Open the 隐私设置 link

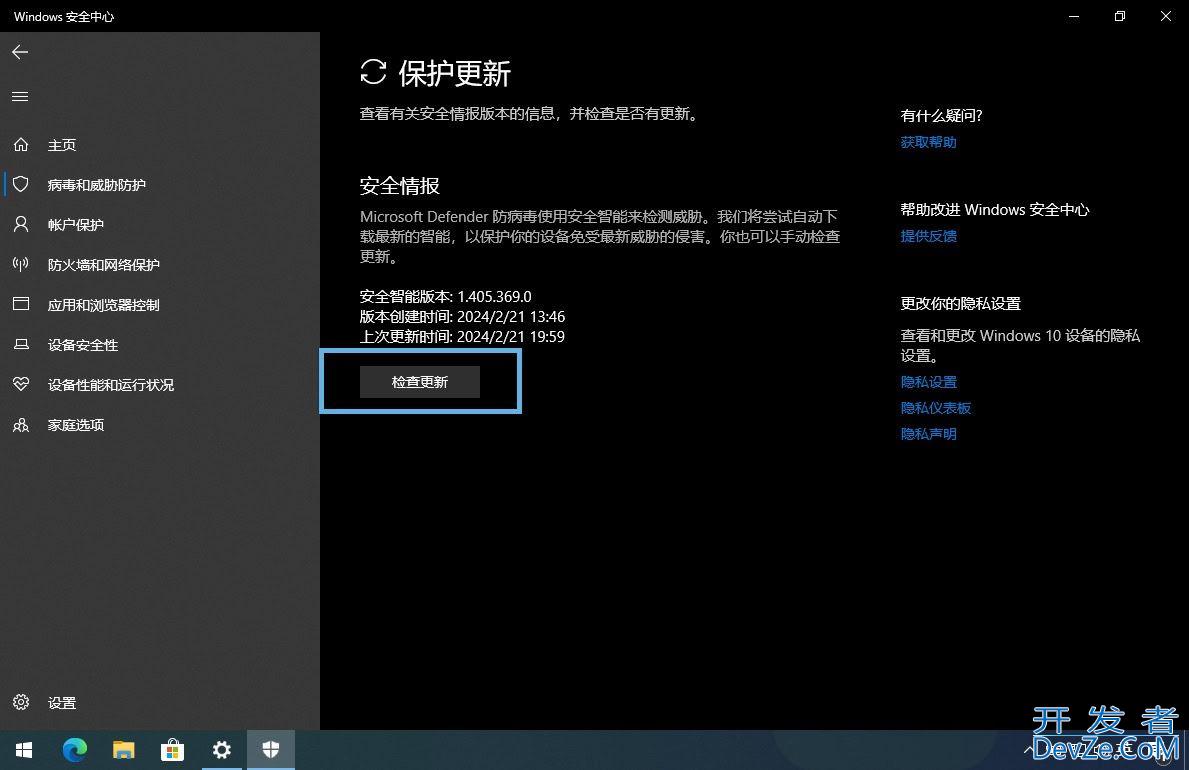pos(928,382)
